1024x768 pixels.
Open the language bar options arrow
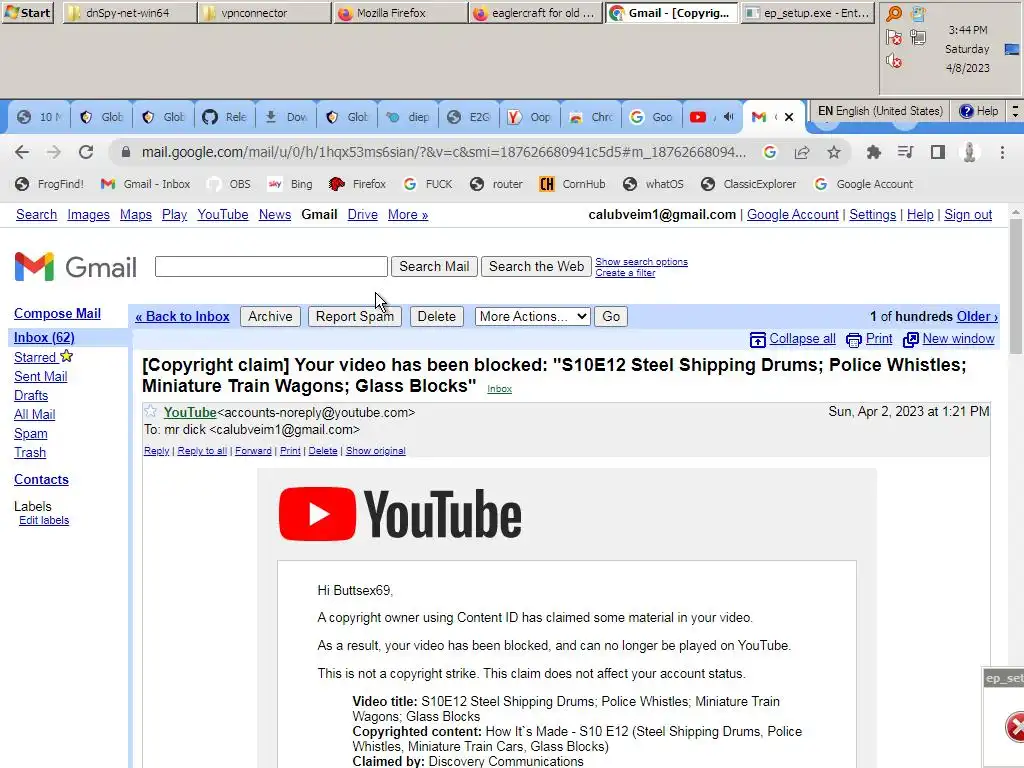point(1015,111)
